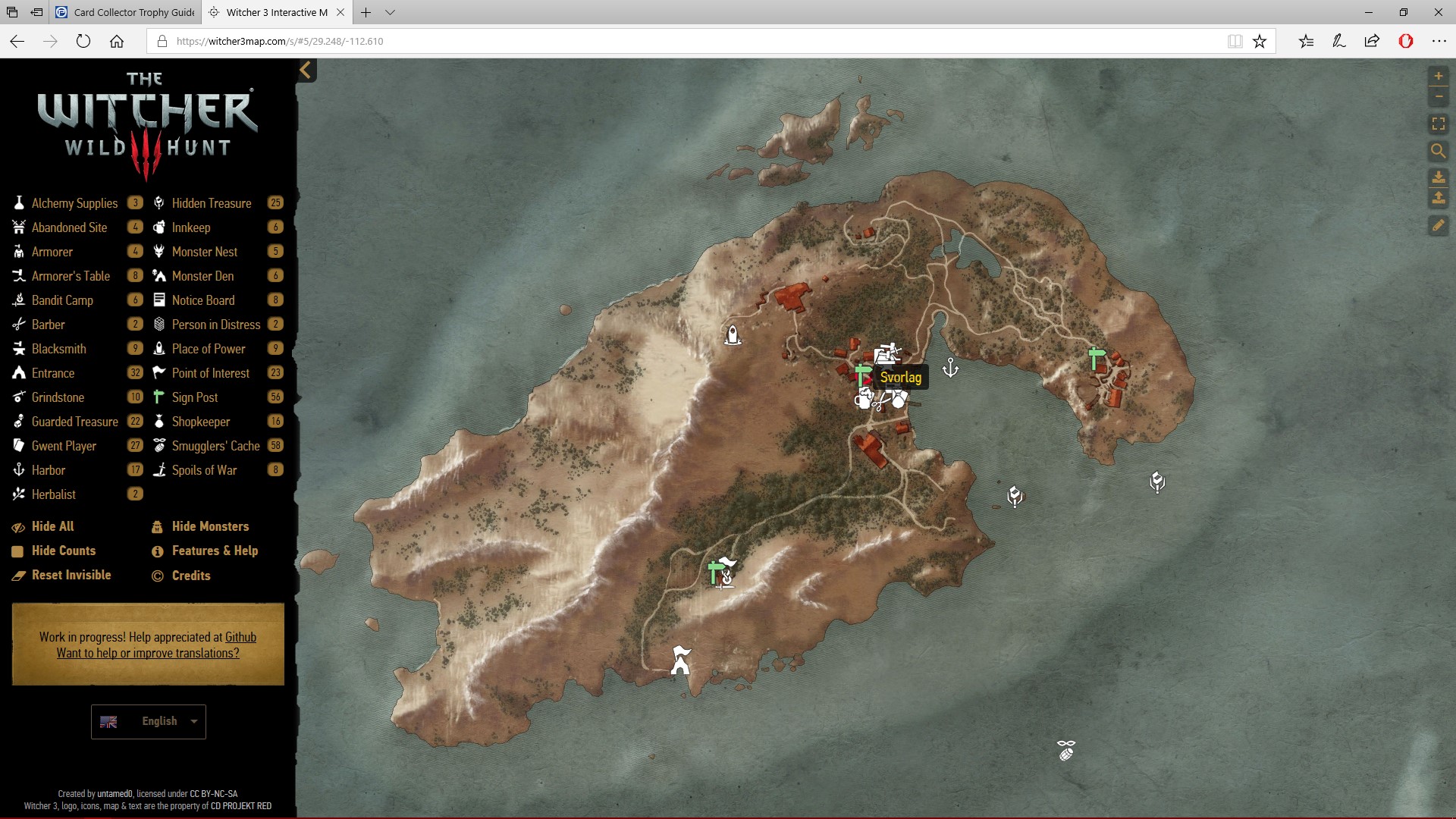Open the map search magnifier
The image size is (1456, 819).
(1438, 151)
